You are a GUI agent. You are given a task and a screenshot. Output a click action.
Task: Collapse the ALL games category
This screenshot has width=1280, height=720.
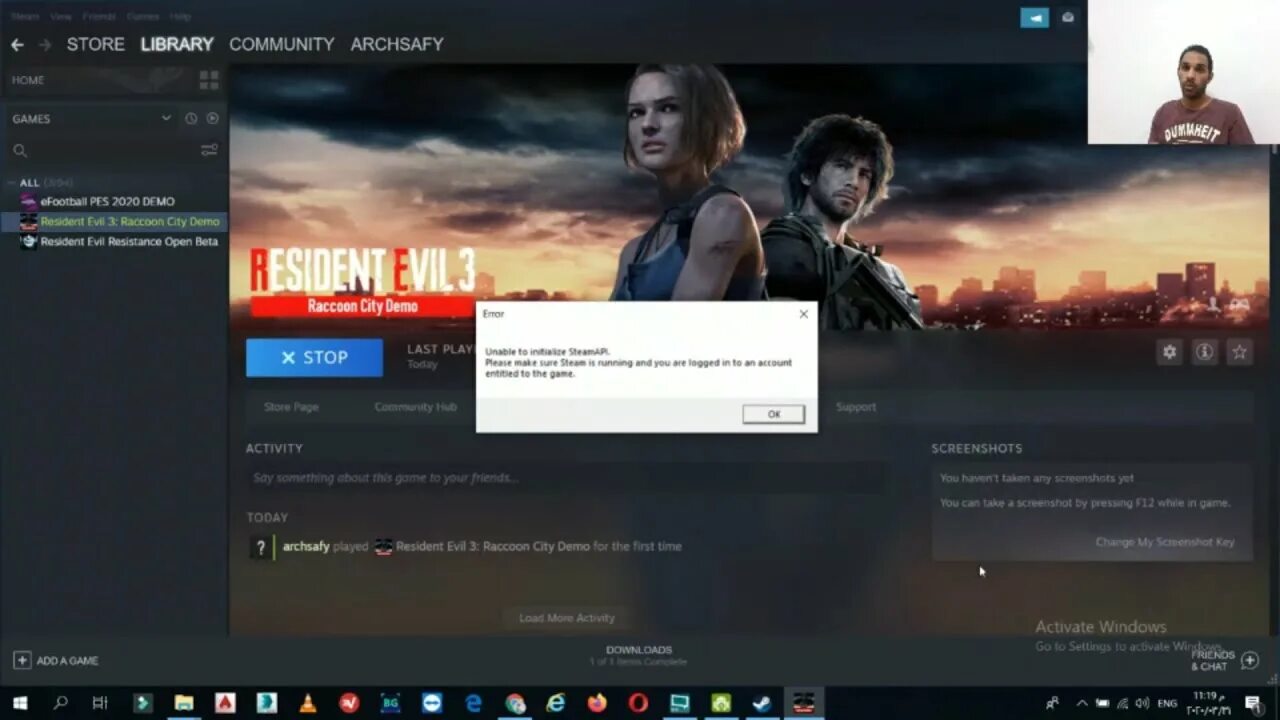click(x=10, y=183)
